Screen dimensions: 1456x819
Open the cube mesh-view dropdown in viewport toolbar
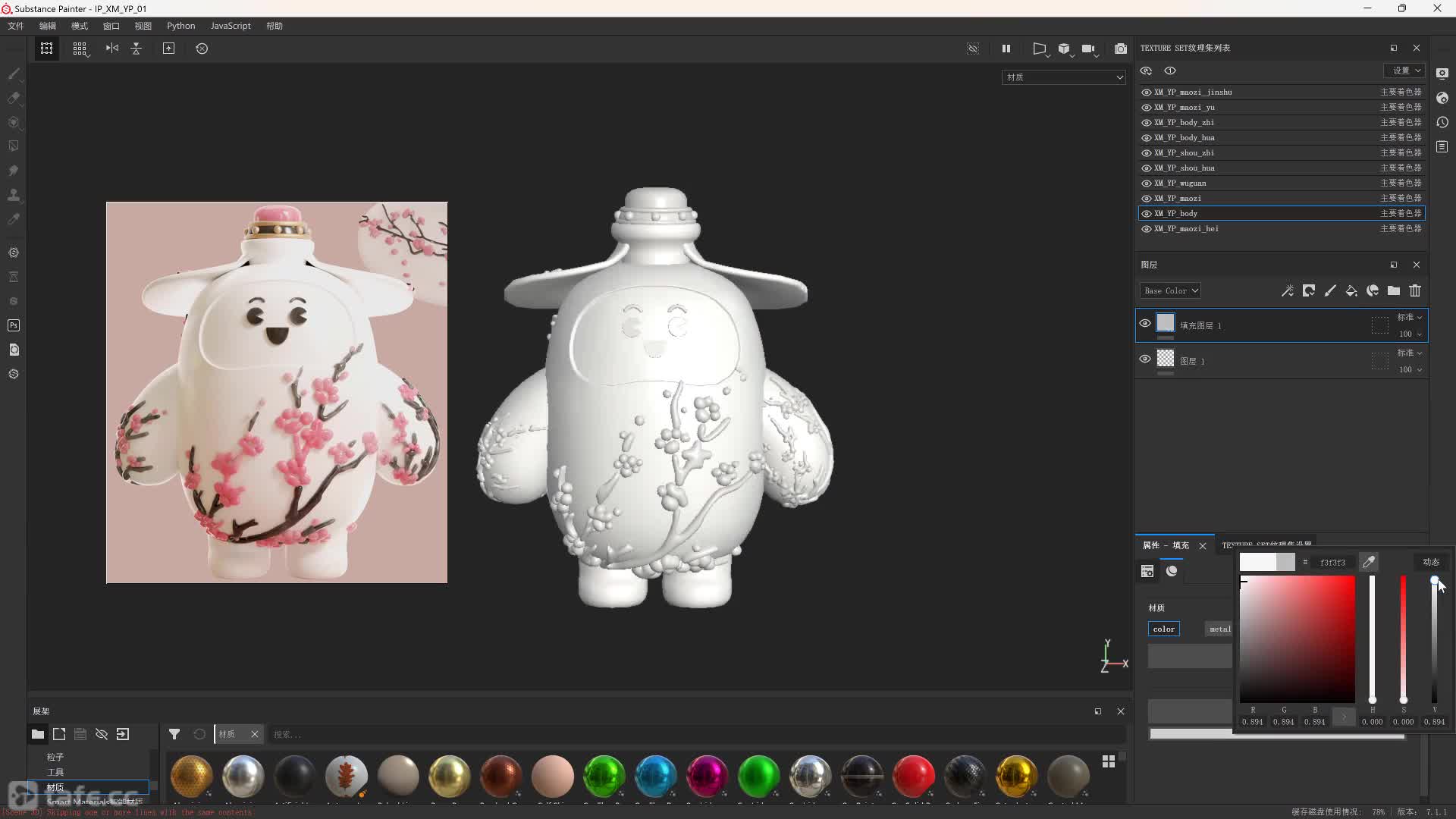[1065, 49]
